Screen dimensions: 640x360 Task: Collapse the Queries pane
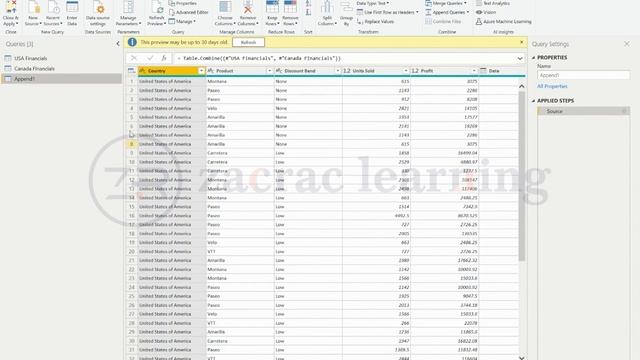tap(118, 44)
